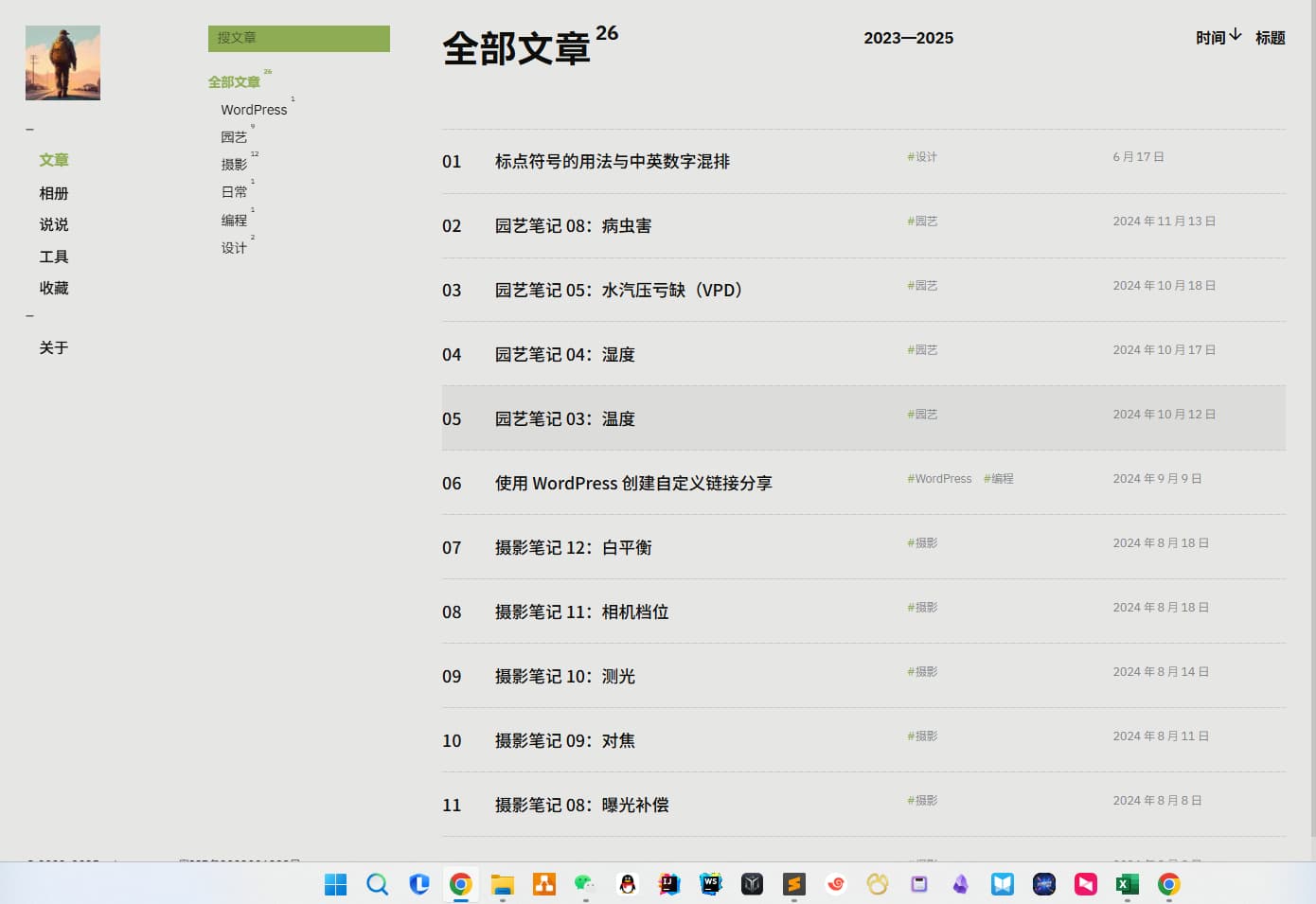Select the 园艺 category filter

tap(234, 137)
